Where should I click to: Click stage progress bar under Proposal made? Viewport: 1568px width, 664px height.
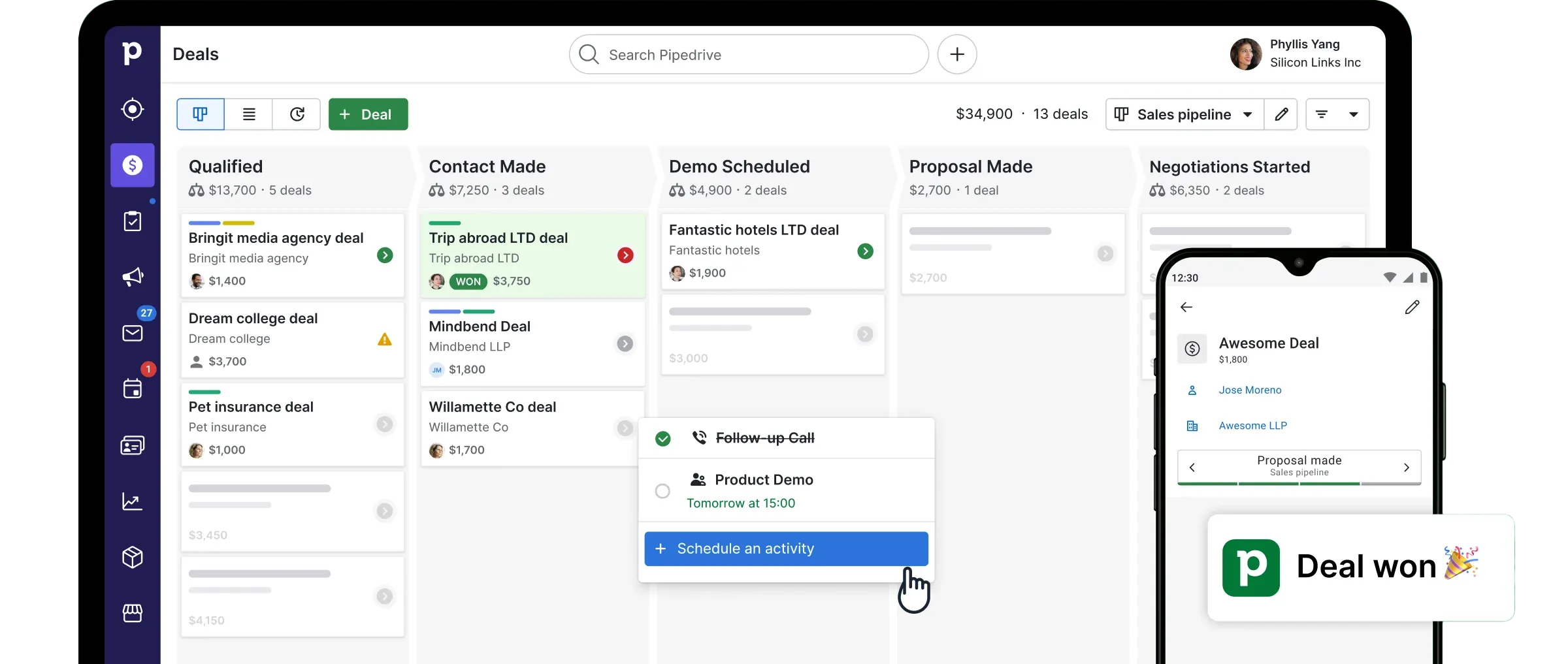(x=1299, y=484)
